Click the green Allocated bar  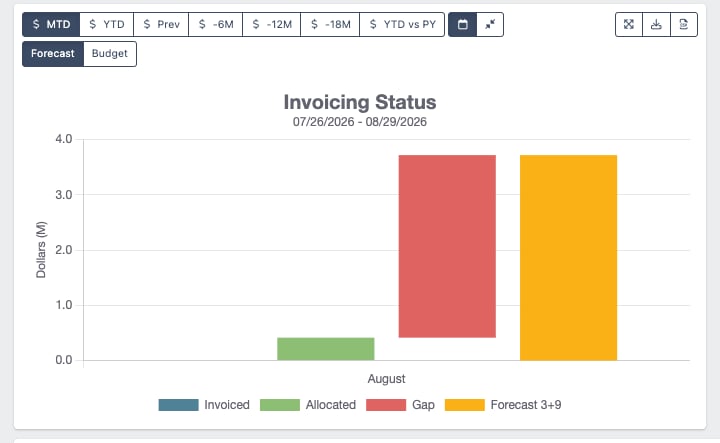[x=326, y=349]
